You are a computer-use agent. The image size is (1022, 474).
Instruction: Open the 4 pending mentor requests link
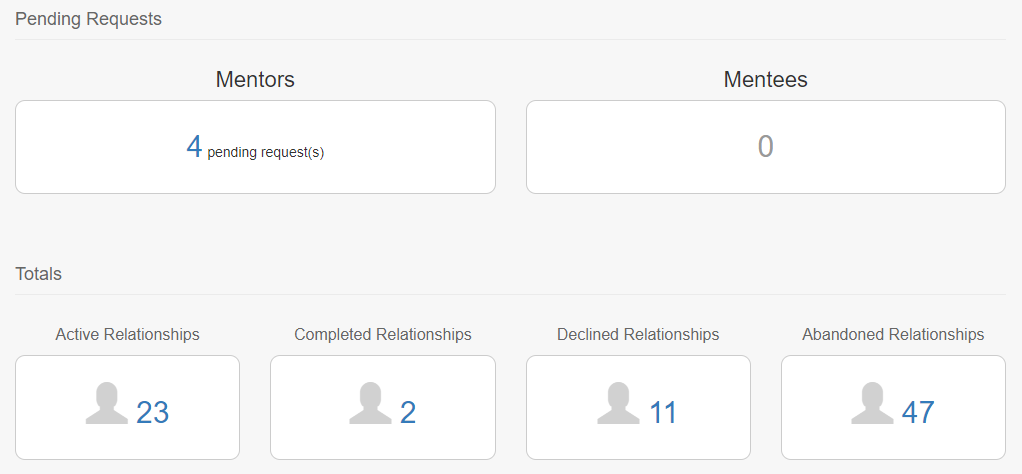click(194, 147)
